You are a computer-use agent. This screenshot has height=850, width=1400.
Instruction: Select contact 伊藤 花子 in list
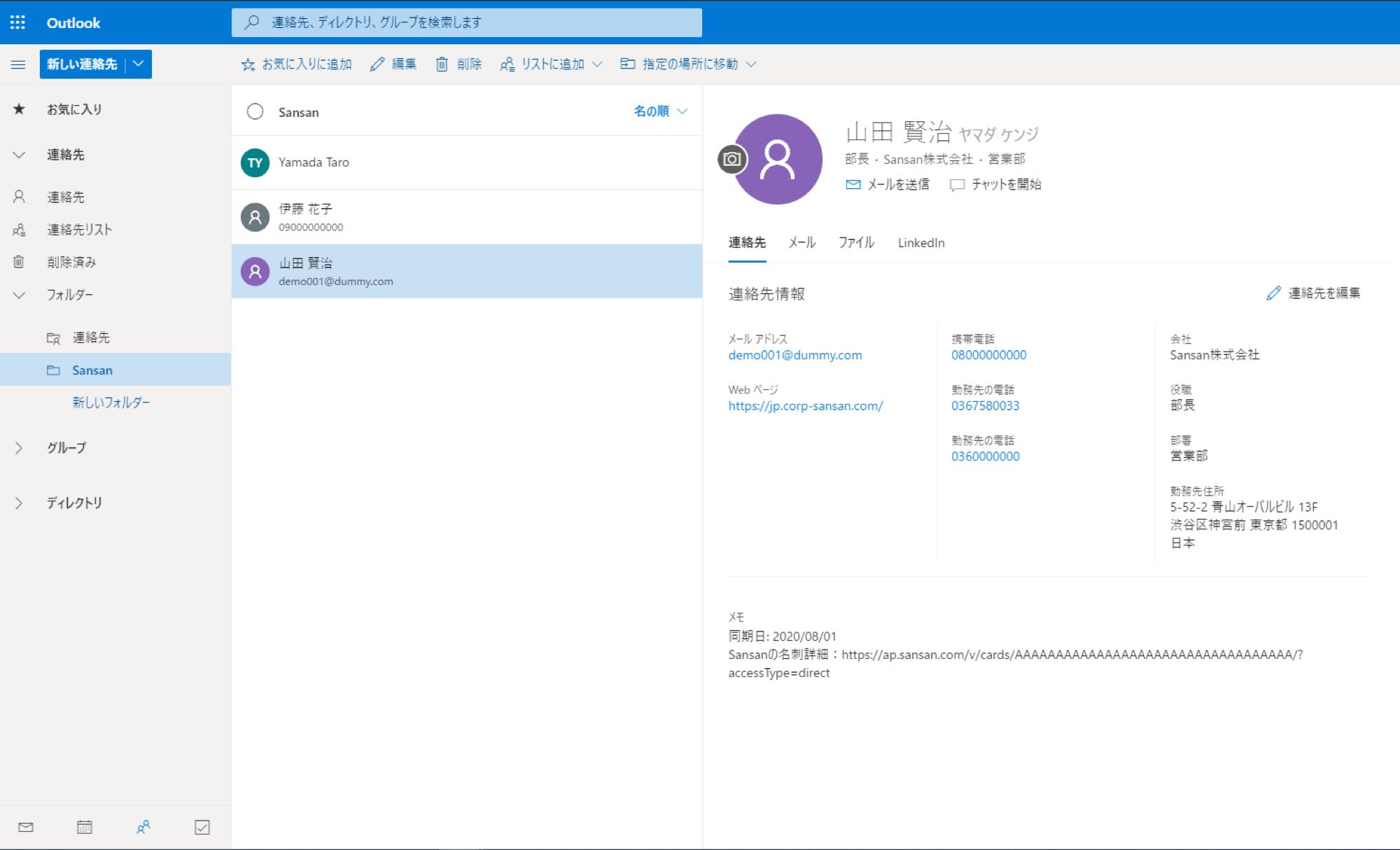[466, 217]
